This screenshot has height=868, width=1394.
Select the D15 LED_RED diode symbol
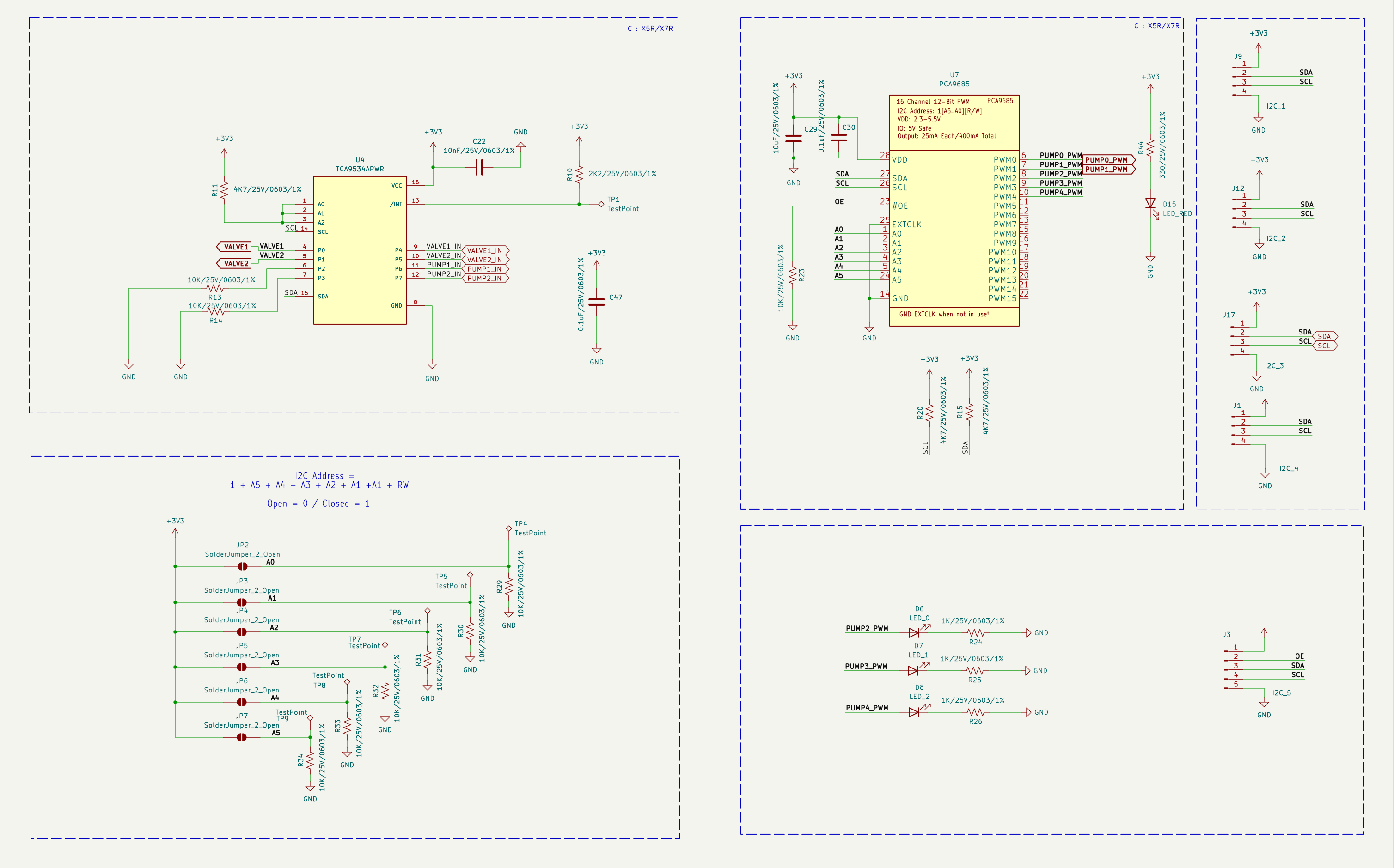click(x=1150, y=204)
